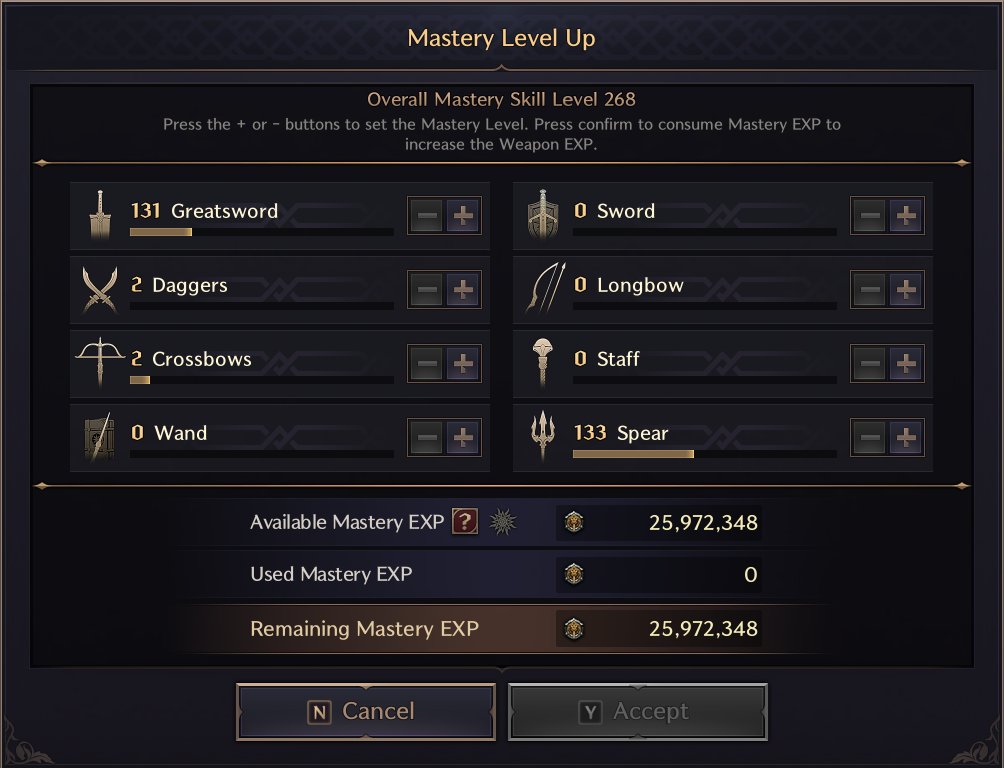Open the Available Mastery EXP help icon

(465, 521)
